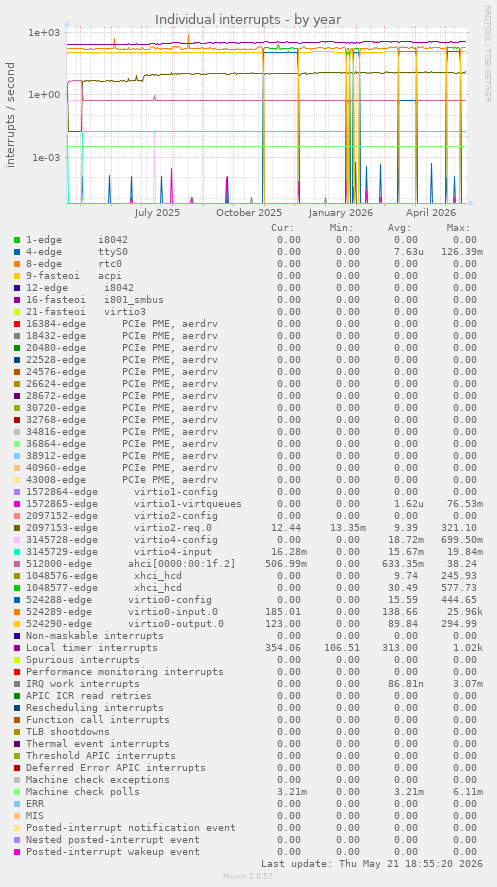The width and height of the screenshot is (497, 887).
Task: Click the blue 4-edge ttyS0 legend swatch
Action: click(17, 252)
